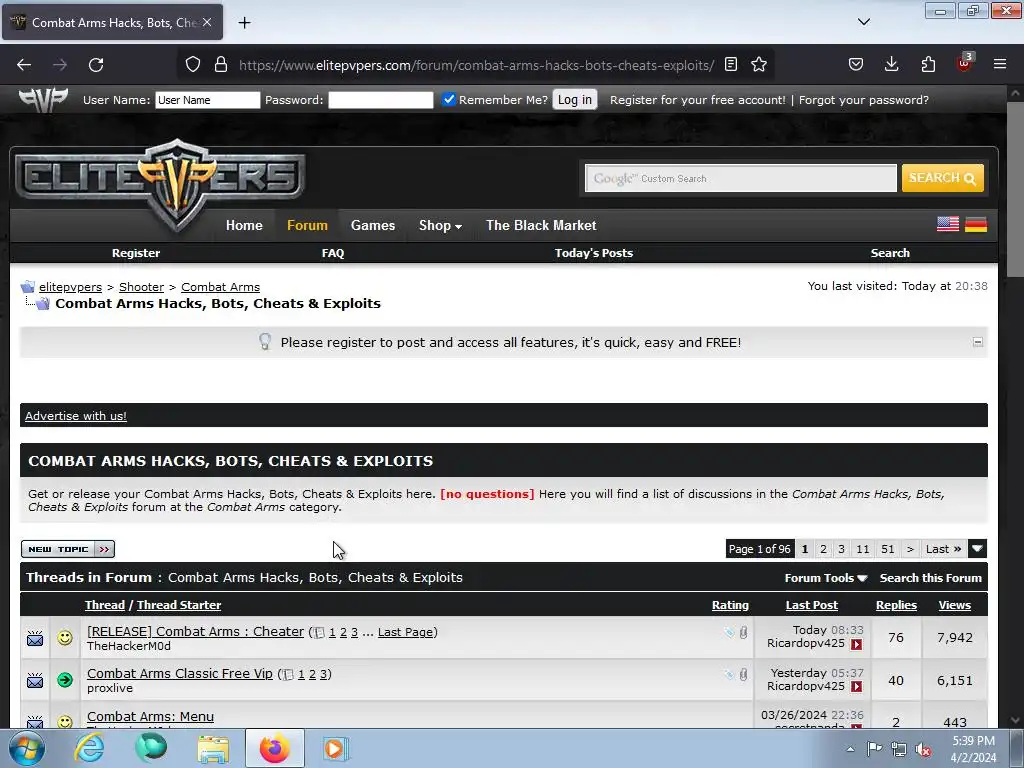
Task: Click the New Topic button
Action: 68,549
